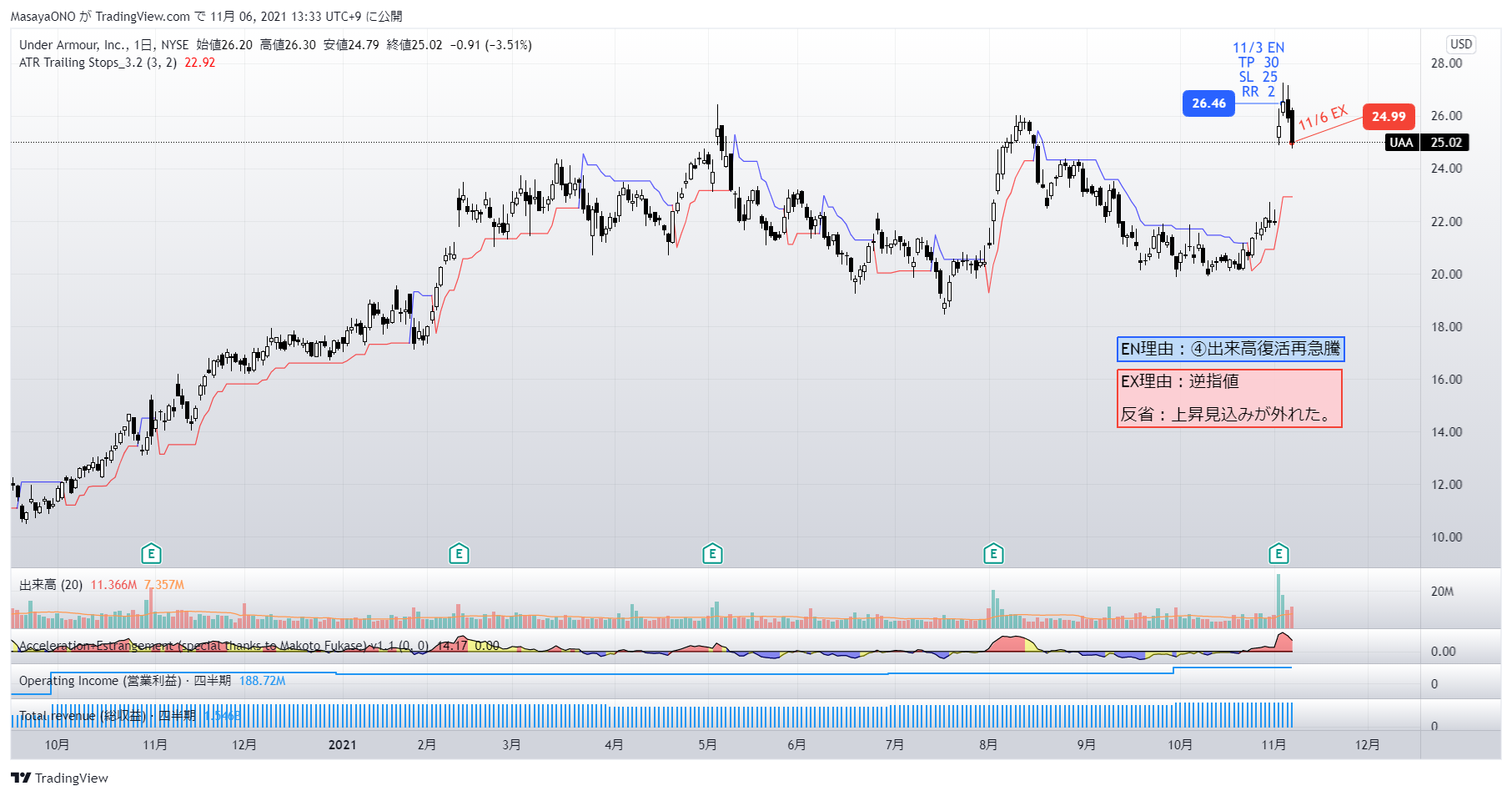The width and height of the screenshot is (1512, 796).
Task: Click the red 24.99 exit price label
Action: coord(1389,117)
